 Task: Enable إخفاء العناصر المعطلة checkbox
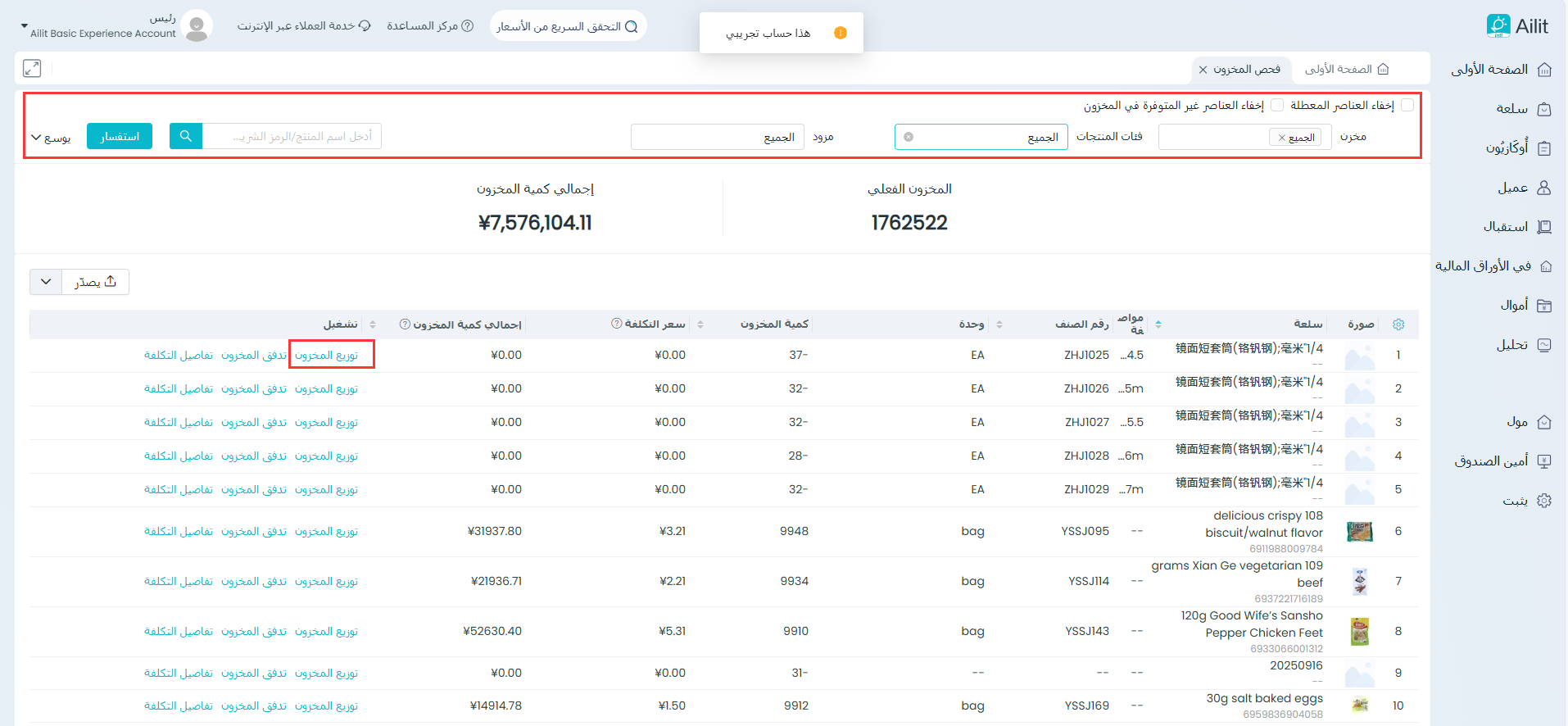click(x=1407, y=105)
